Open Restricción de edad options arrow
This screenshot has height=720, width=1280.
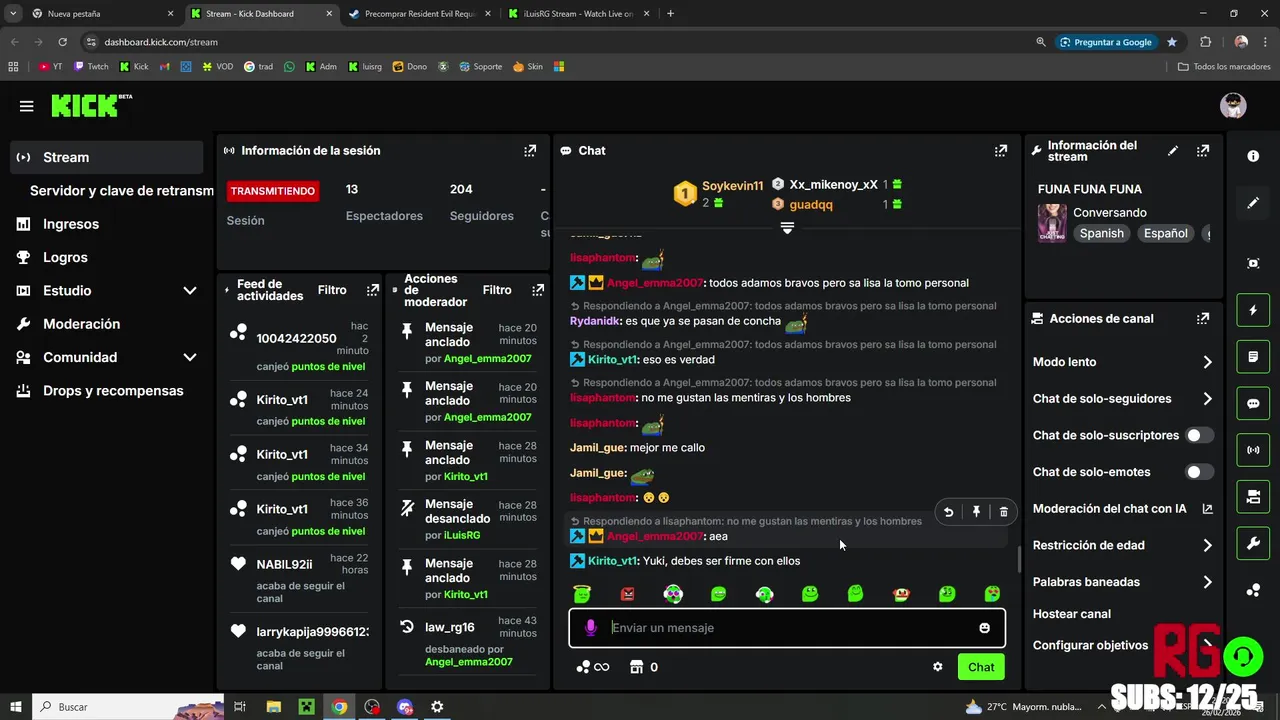pos(1207,546)
